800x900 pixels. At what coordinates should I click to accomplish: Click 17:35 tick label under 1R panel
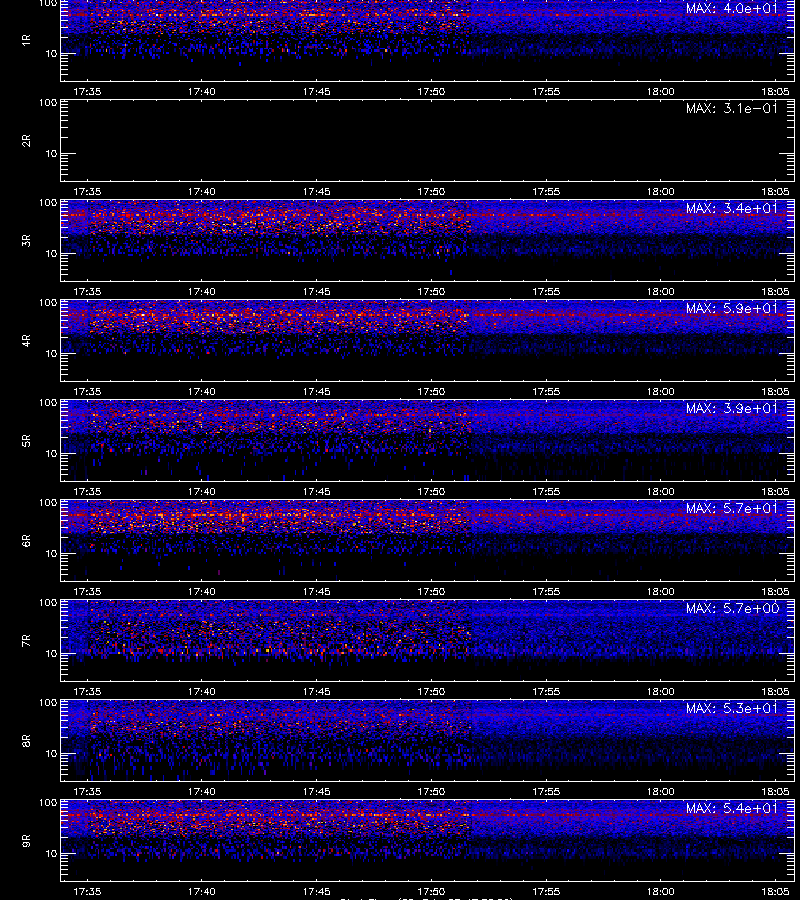pos(87,92)
